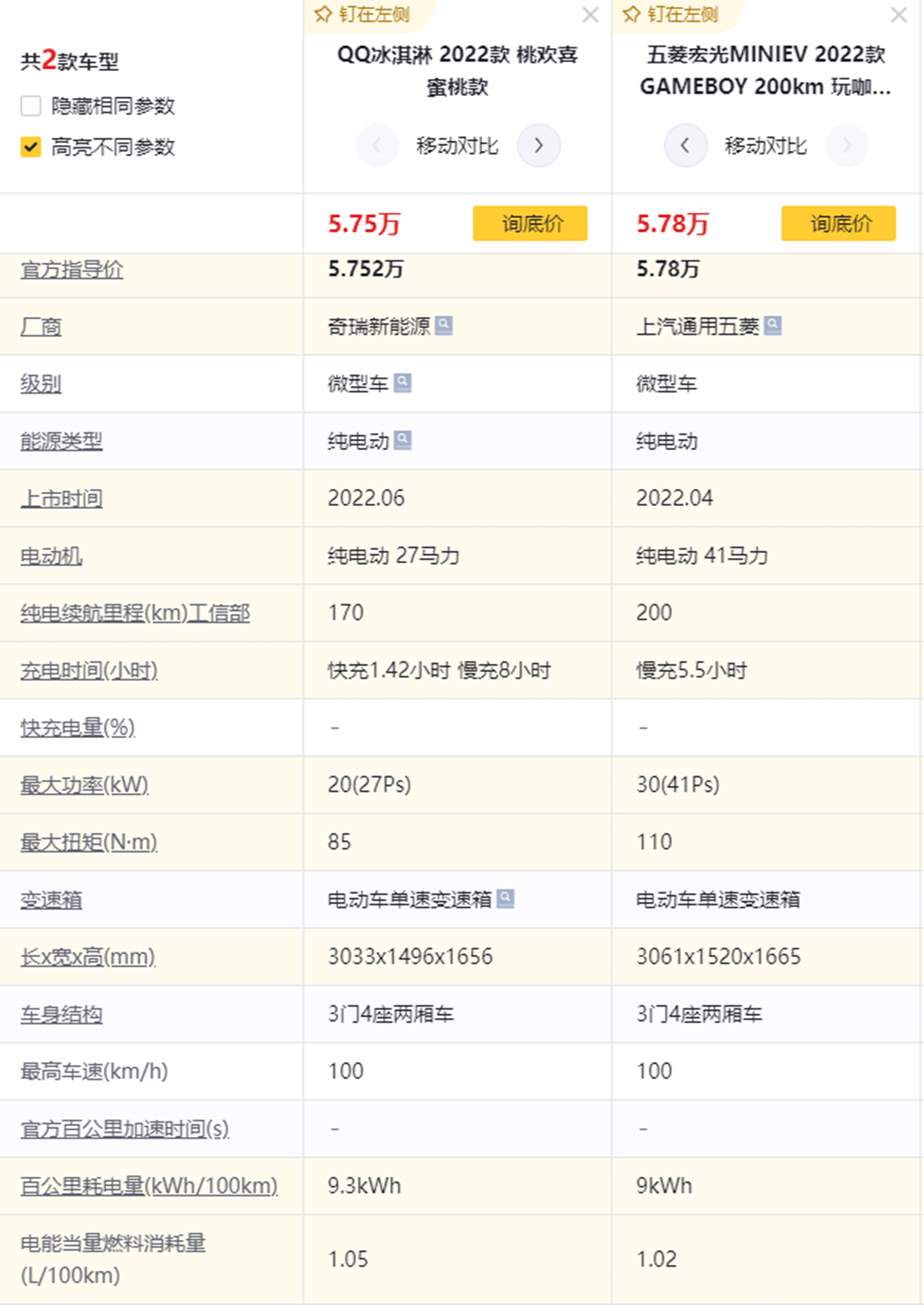Image resolution: width=924 pixels, height=1305 pixels.
Task: Open the magnifier icon beside 电动车单速变速箱 in QQ column
Action: click(506, 899)
